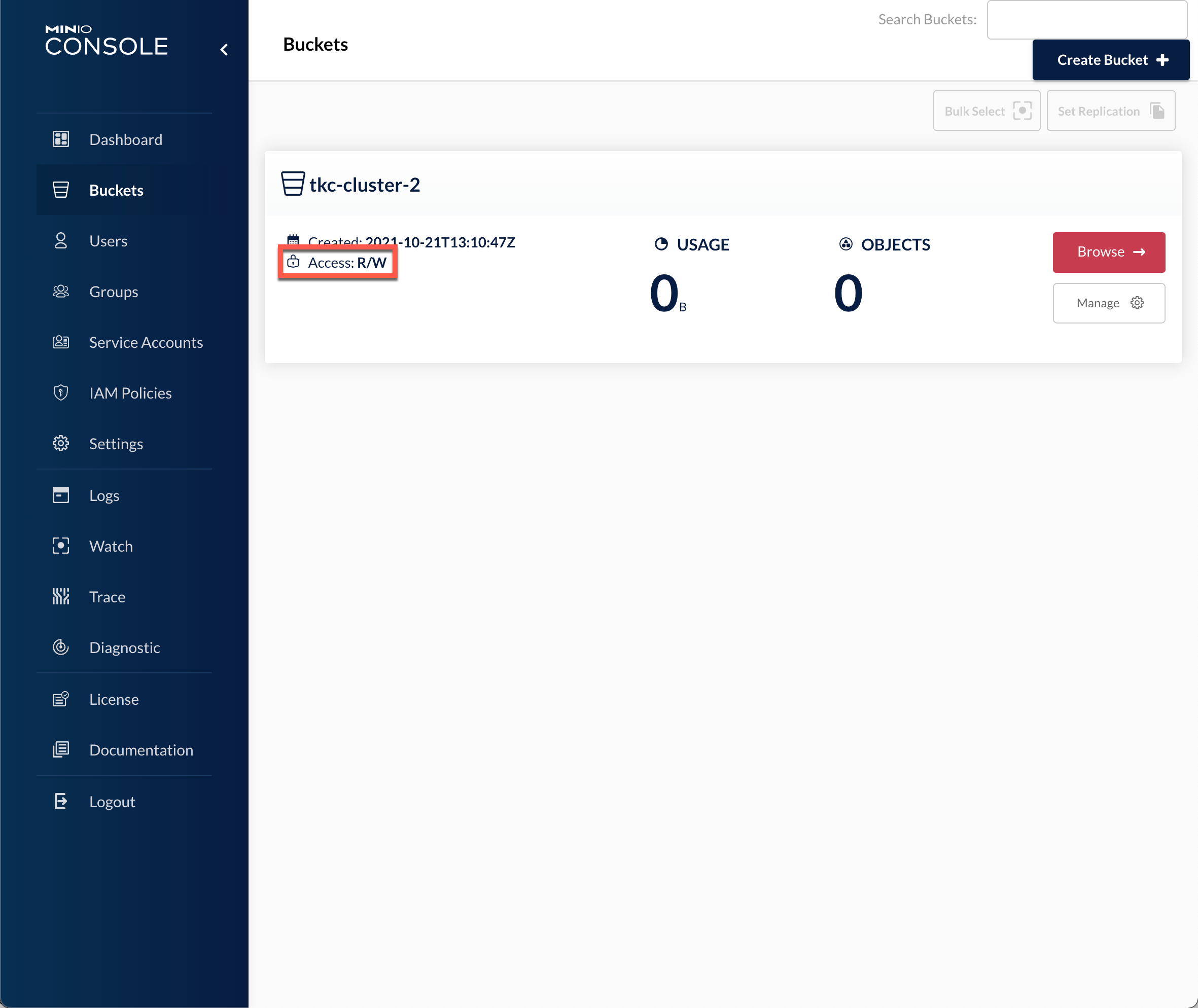Screen dimensions: 1198x1008
Task: Click Browse on tkc-cluster-2 bucket
Action: (x=1109, y=251)
